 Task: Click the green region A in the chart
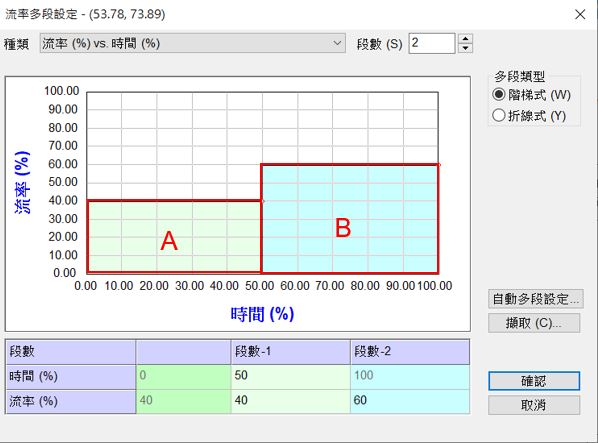point(174,236)
